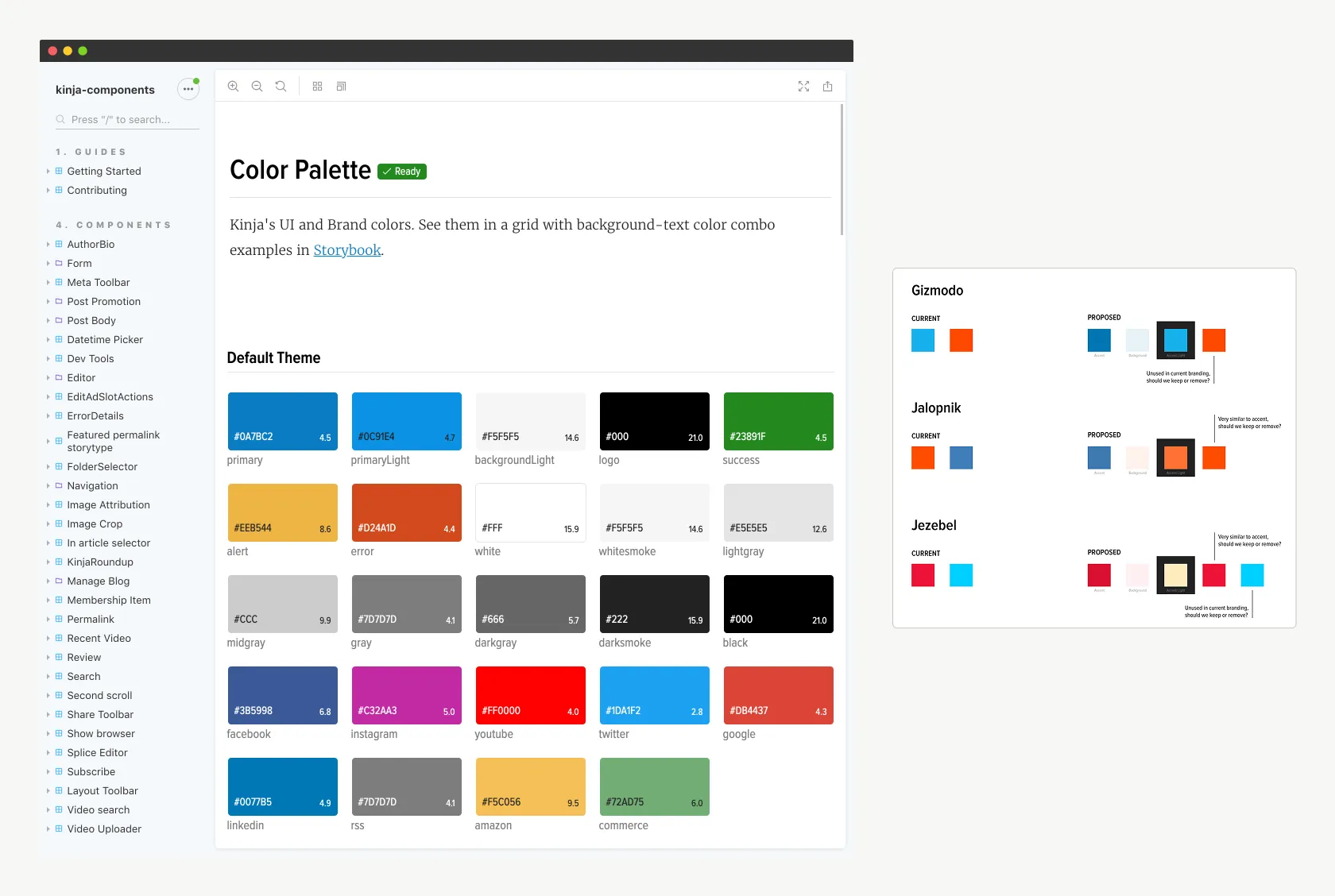Click the folder icon beside Form
The image size is (1335, 896).
(x=59, y=263)
